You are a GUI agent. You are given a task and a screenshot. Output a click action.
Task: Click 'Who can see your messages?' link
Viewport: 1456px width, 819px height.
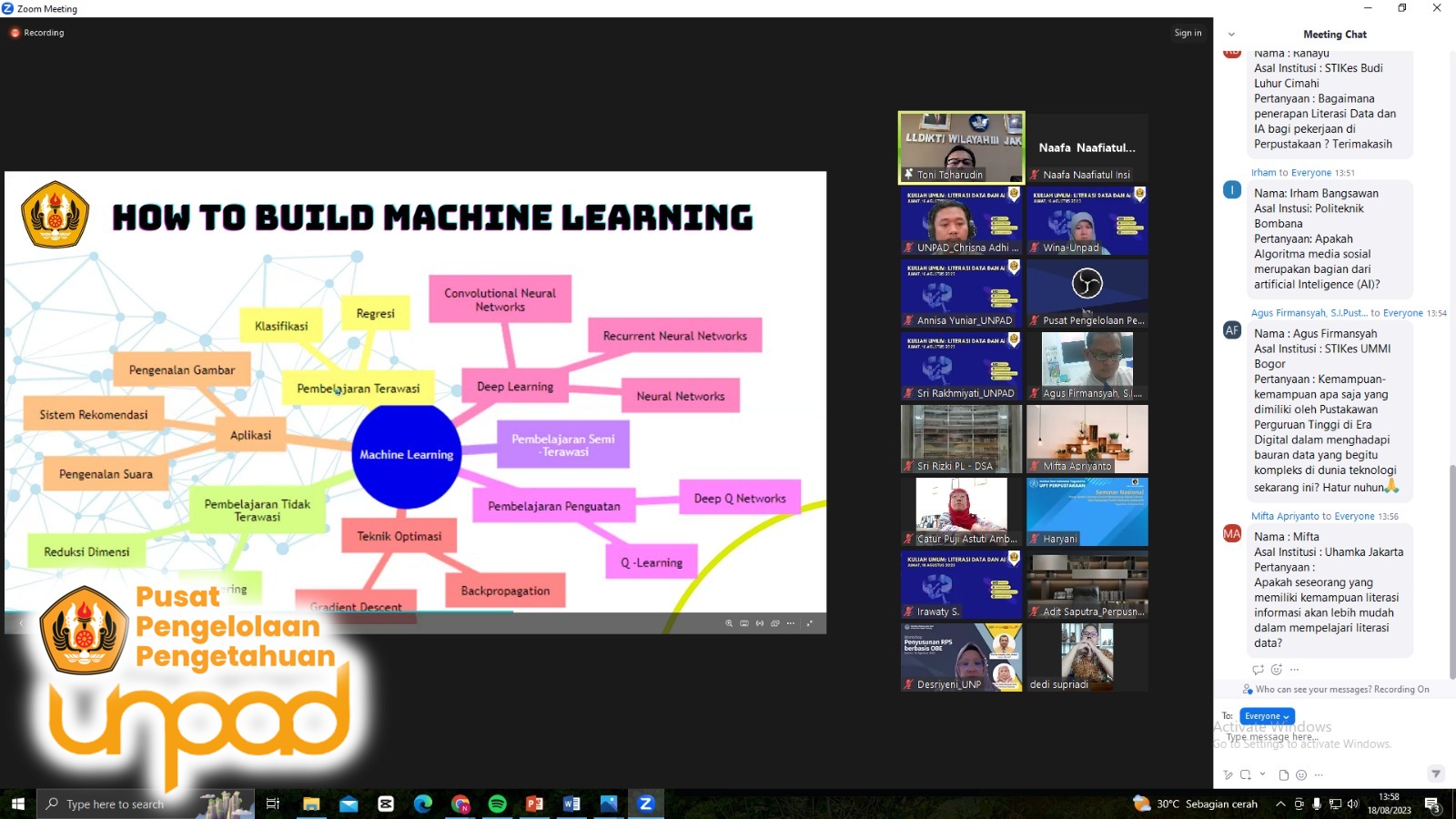(1313, 690)
